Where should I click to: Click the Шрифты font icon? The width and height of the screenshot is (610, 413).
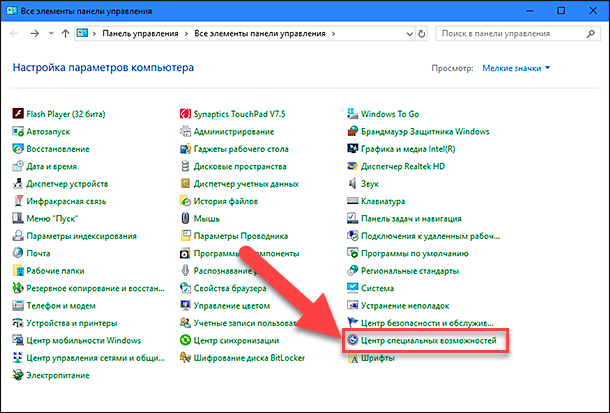[x=352, y=358]
